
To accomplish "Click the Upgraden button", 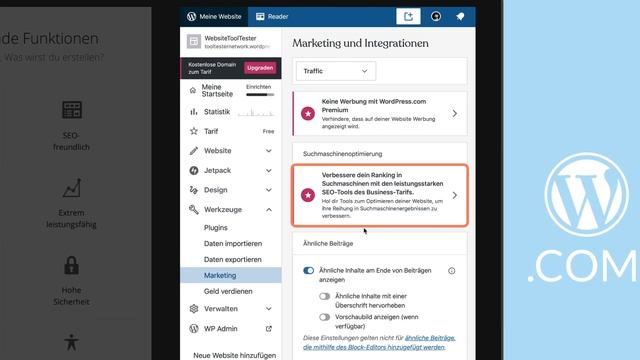I will point(260,68).
